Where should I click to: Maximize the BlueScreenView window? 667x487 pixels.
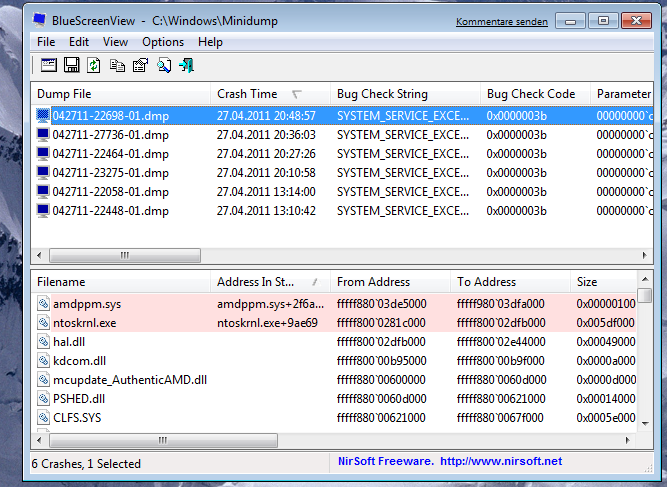pyautogui.click(x=603, y=21)
